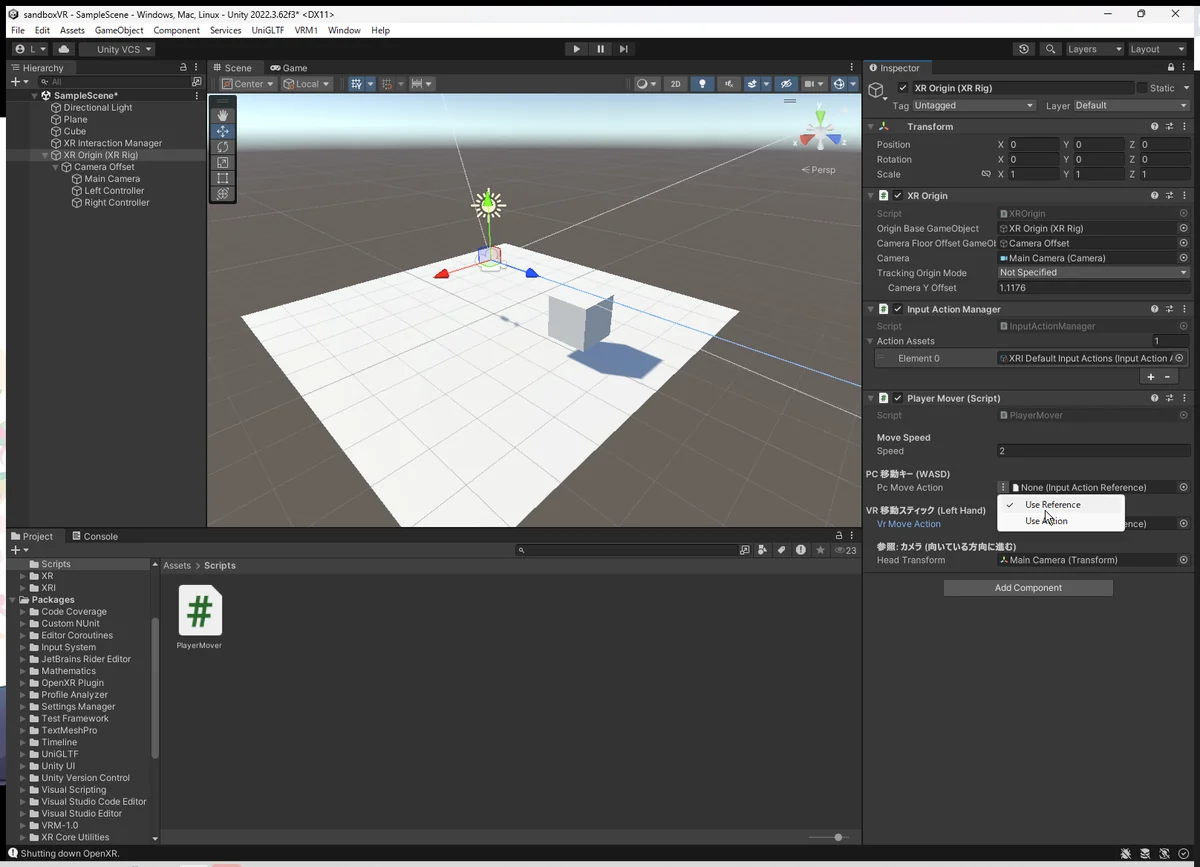Disable the Player Mover script checkbox
The image size is (1200, 867).
(898, 398)
